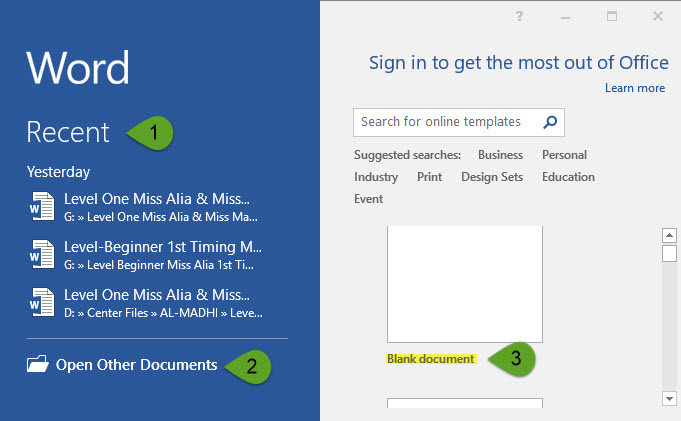Screen dimensions: 681x421
Task: Click the Word icon of the D: Center Files document
Action: tap(42, 302)
